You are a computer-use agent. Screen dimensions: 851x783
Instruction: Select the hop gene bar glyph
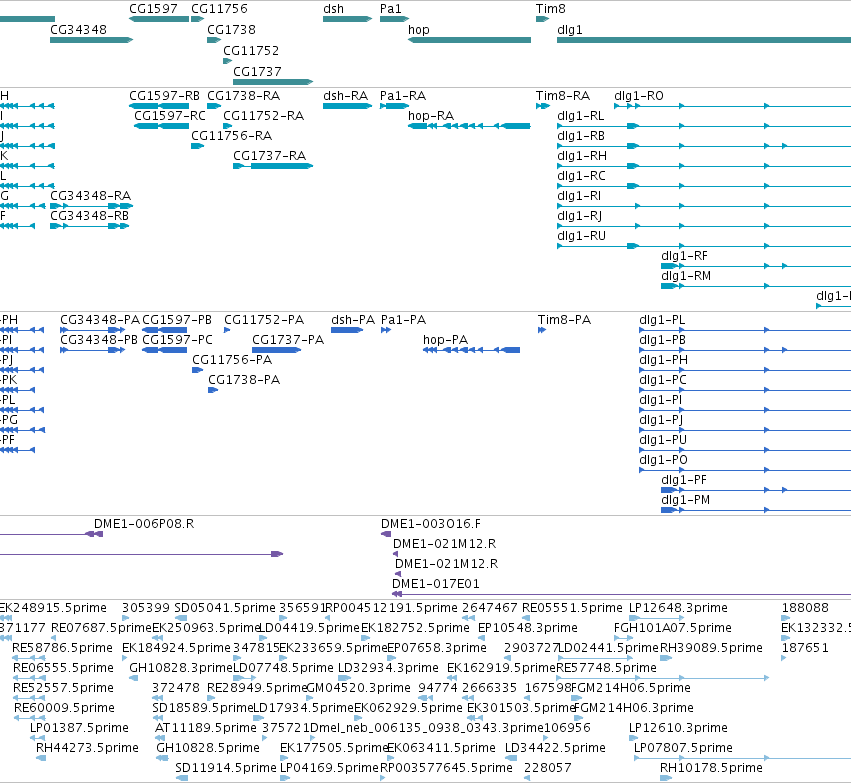[x=469, y=40]
